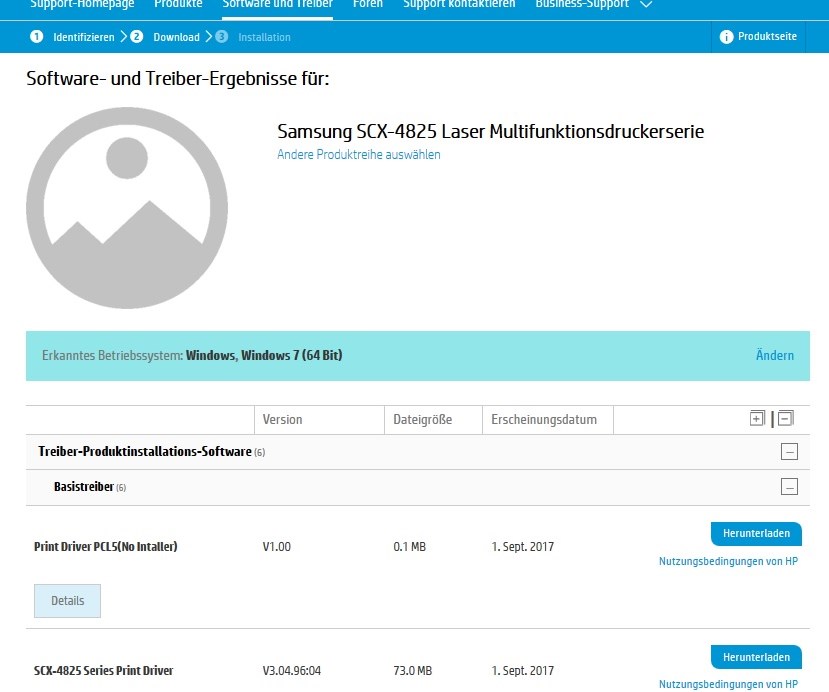Show Details for Print Driver PCL5
This screenshot has width=829, height=692.
[x=67, y=601]
